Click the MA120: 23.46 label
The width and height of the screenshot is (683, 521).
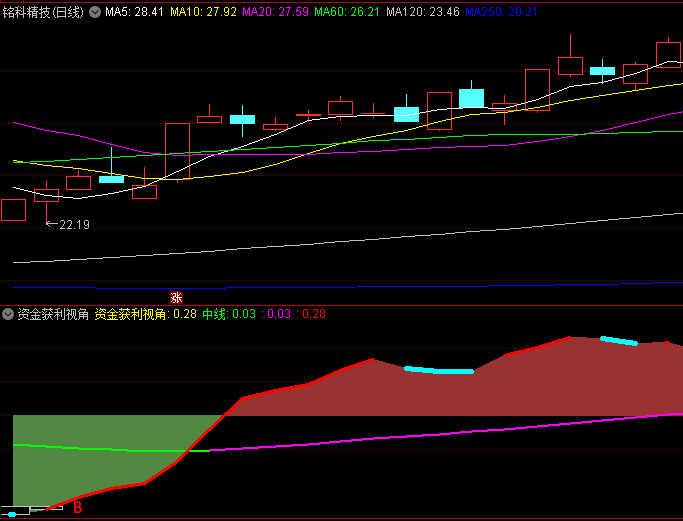click(x=423, y=12)
